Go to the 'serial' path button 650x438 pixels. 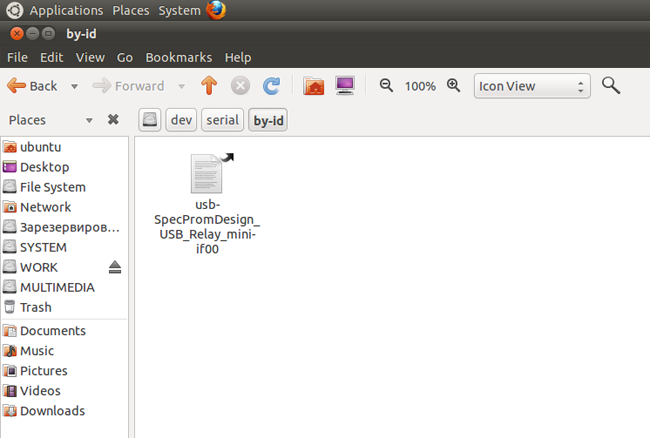[221, 120]
